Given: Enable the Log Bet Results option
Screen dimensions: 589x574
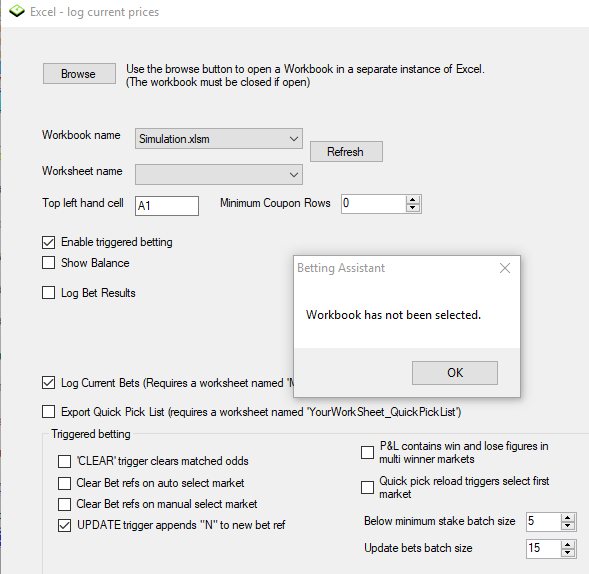Looking at the screenshot, I should pos(48,292).
